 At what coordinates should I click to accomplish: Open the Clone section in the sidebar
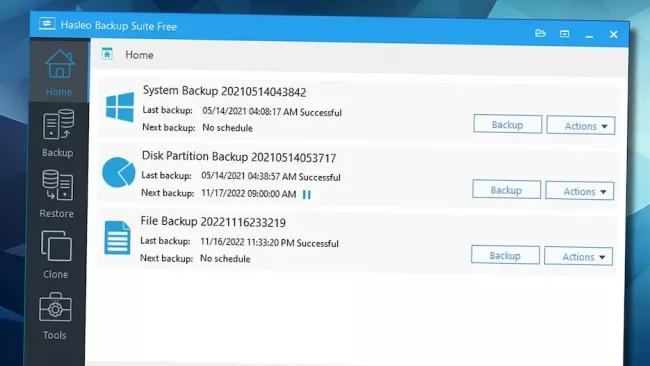point(56,255)
